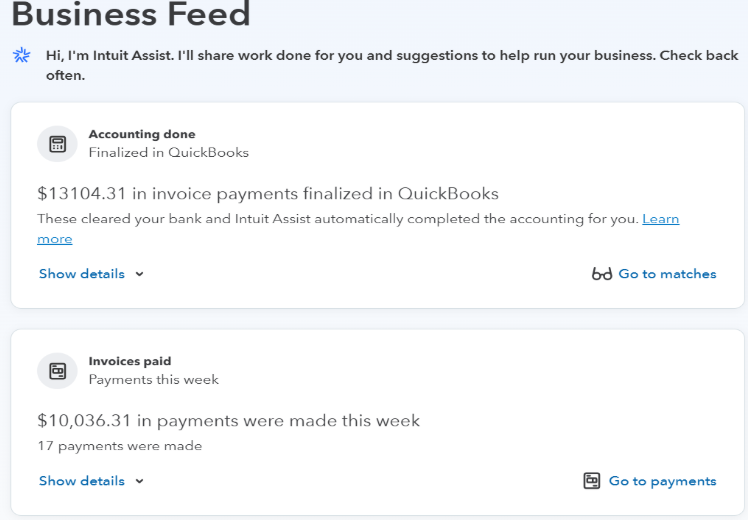The width and height of the screenshot is (748, 520).
Task: Click the Accounting done card title
Action: point(142,134)
